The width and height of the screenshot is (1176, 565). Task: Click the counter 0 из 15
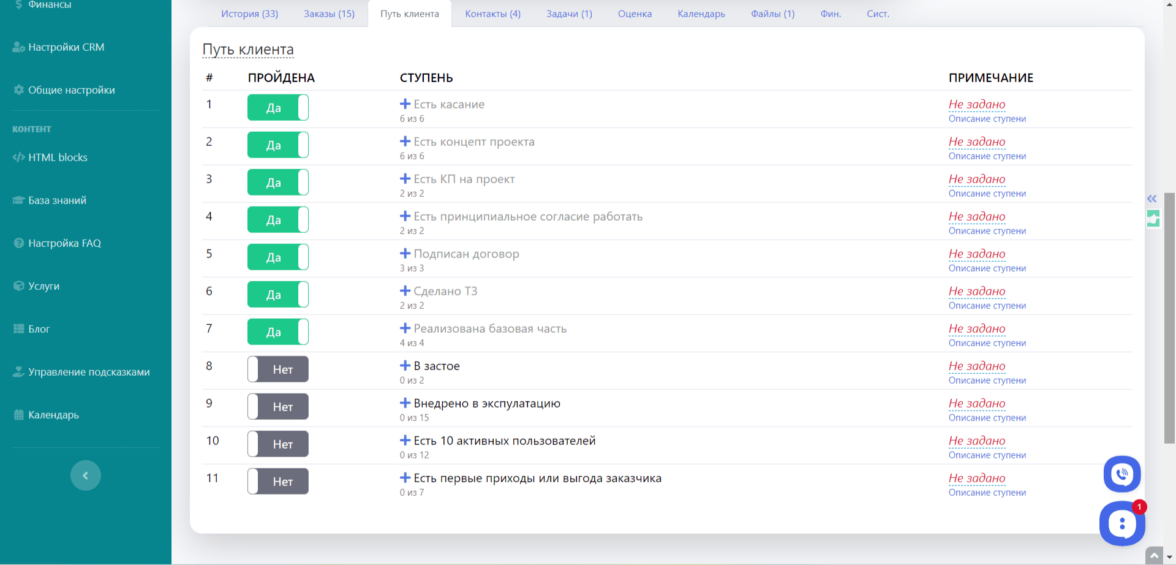(x=414, y=418)
